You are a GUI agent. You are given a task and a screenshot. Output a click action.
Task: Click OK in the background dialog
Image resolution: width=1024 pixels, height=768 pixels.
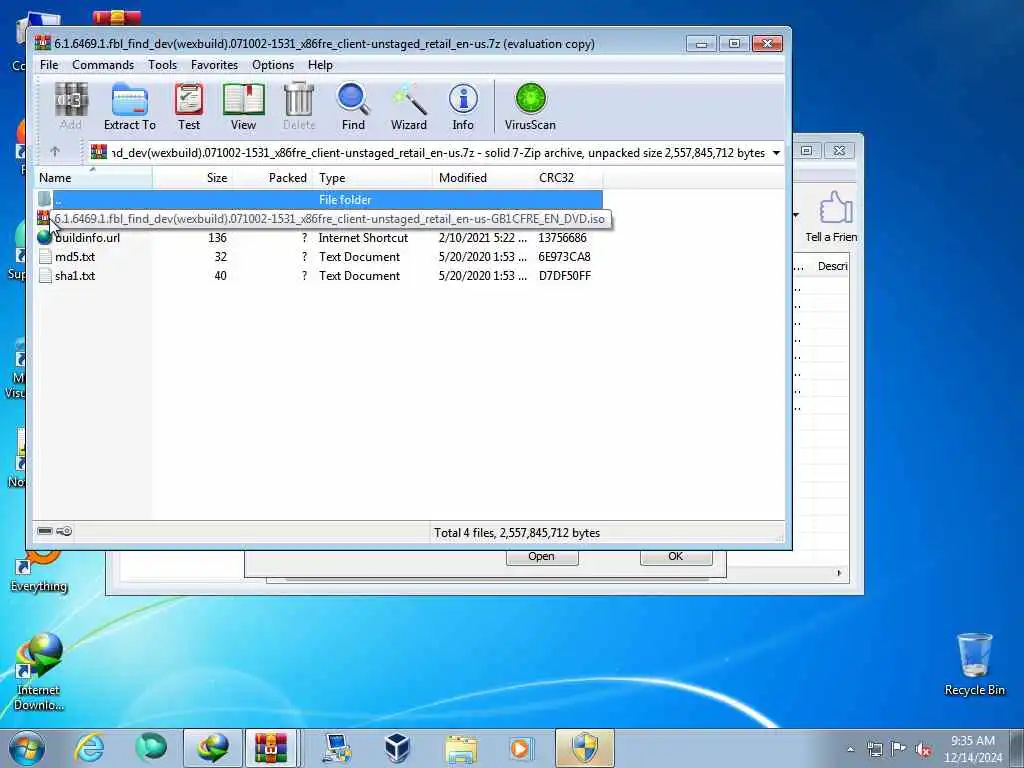675,556
